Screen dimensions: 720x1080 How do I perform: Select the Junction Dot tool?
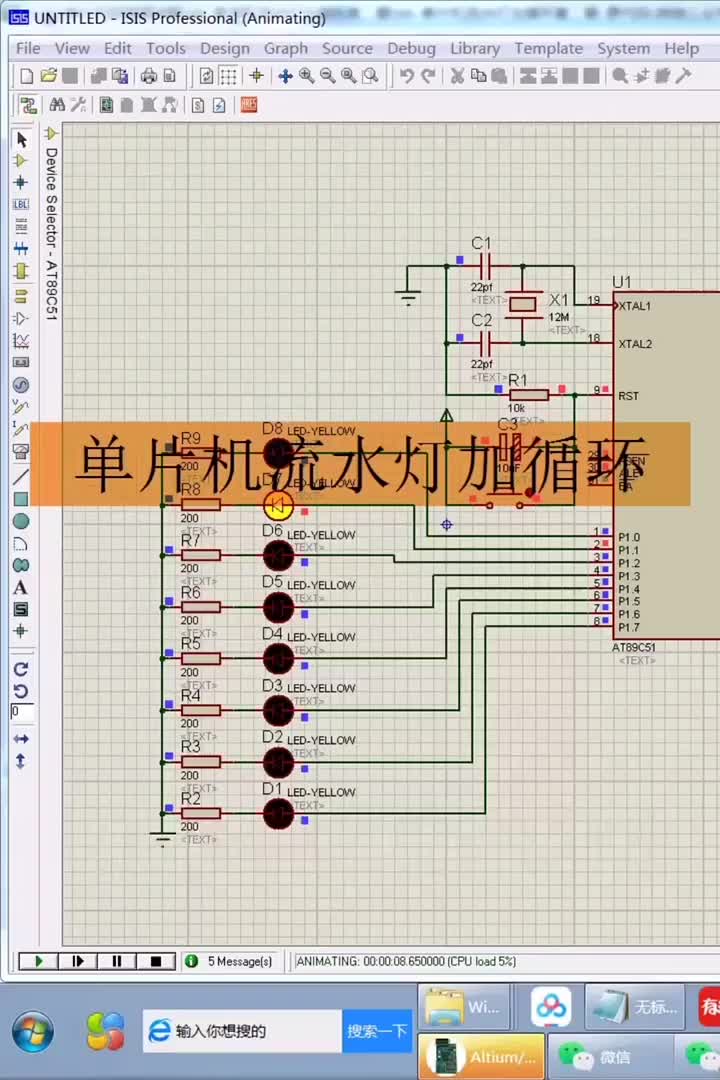[x=21, y=183]
